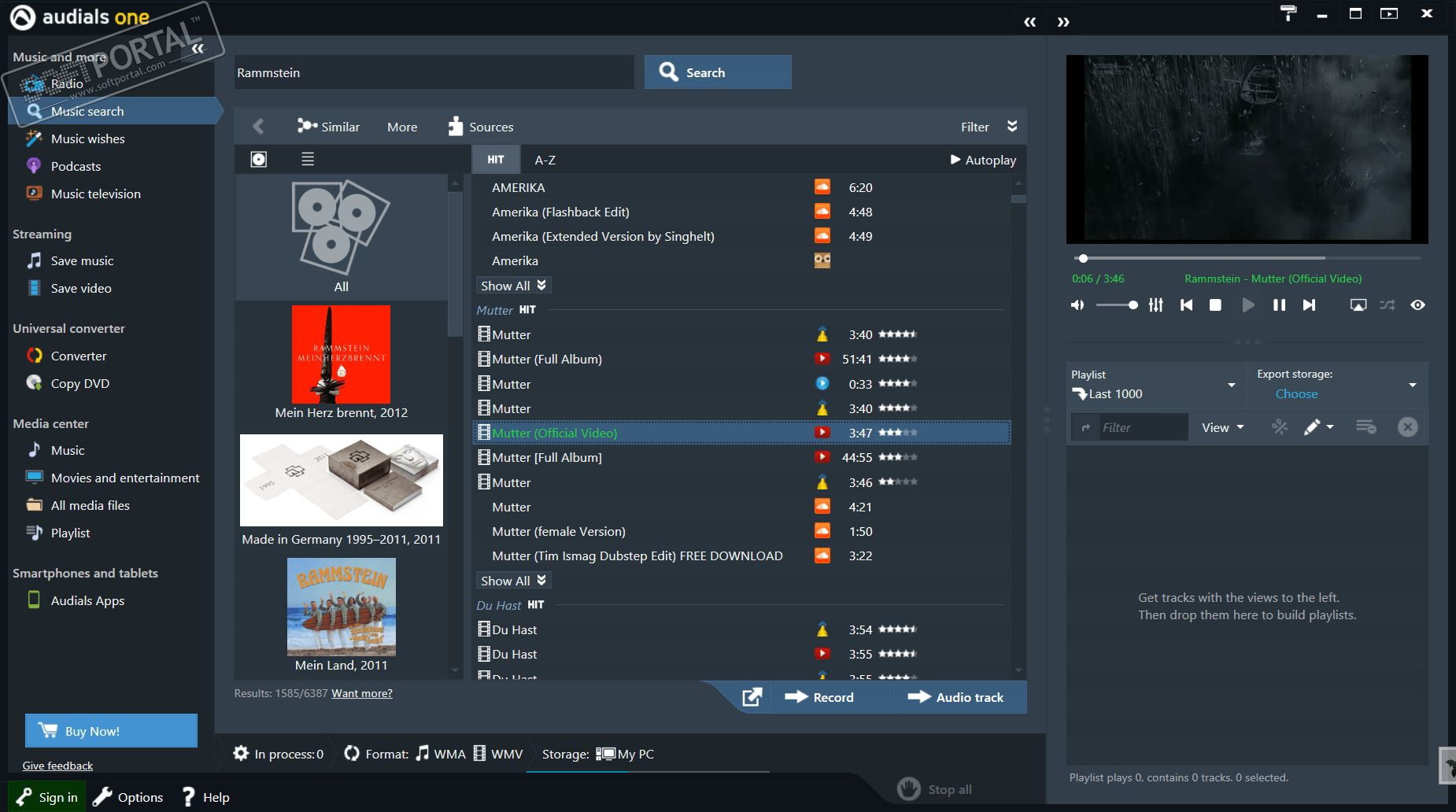Toggle the player visibility eye icon
The width and height of the screenshot is (1456, 812).
tap(1417, 304)
